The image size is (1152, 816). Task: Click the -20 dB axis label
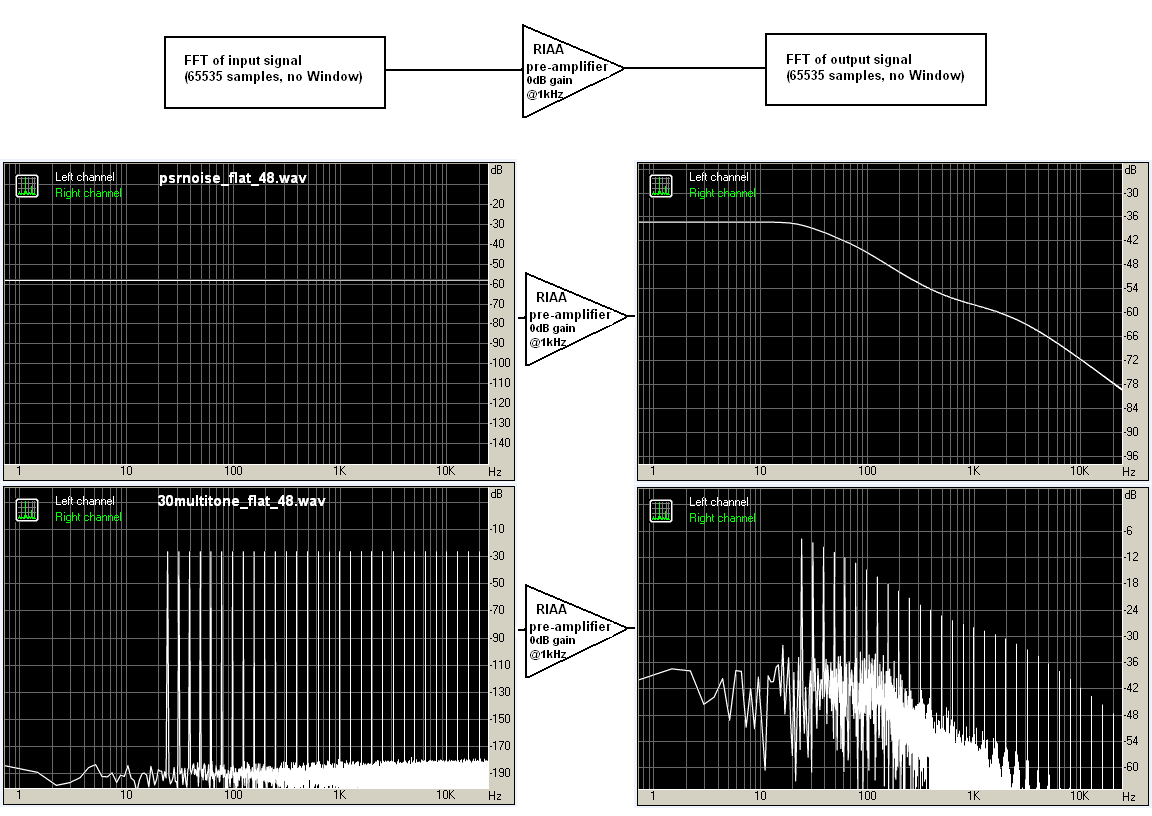pos(497,204)
